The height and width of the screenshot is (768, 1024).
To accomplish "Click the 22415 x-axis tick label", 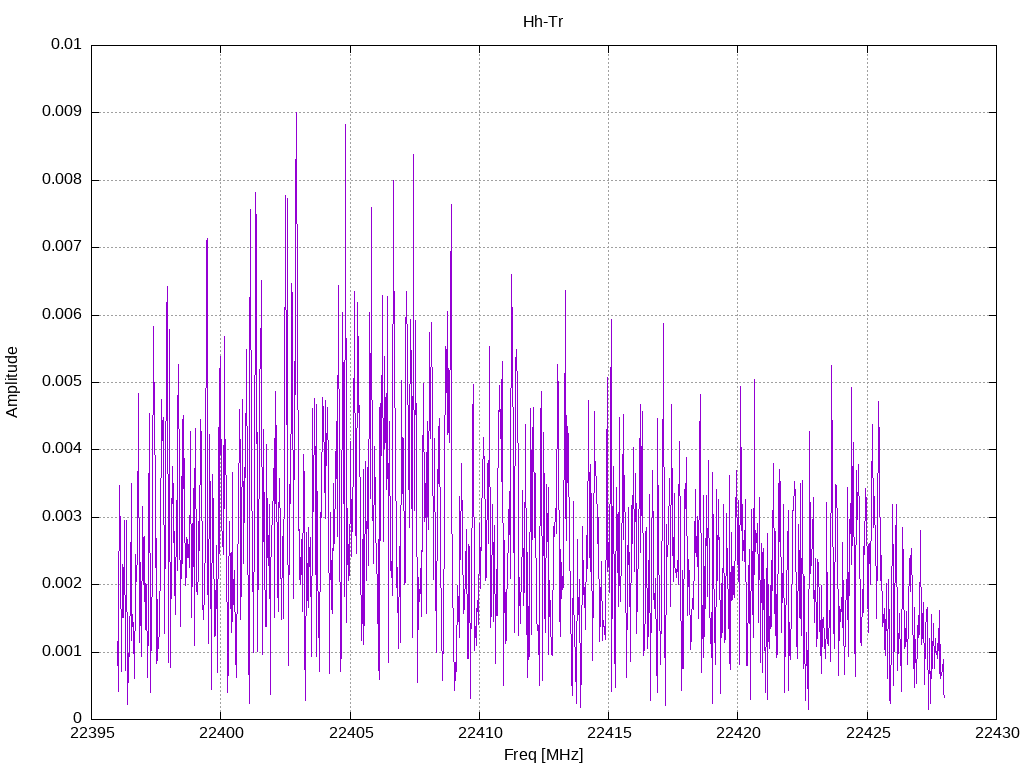I will pyautogui.click(x=609, y=733).
